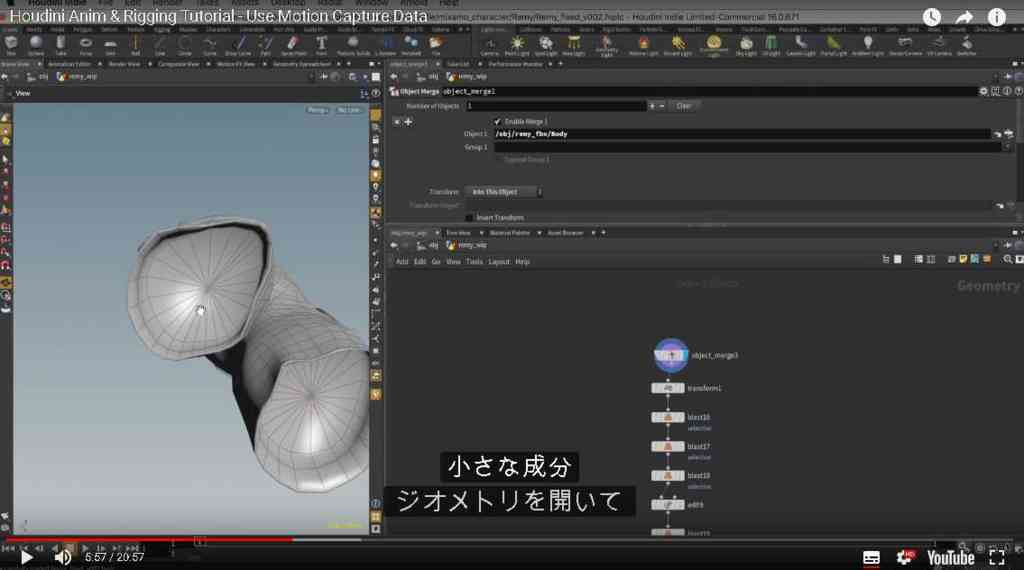Add a GI Light from shelf
Viewport: 1024px width, 570px height.
tap(771, 44)
